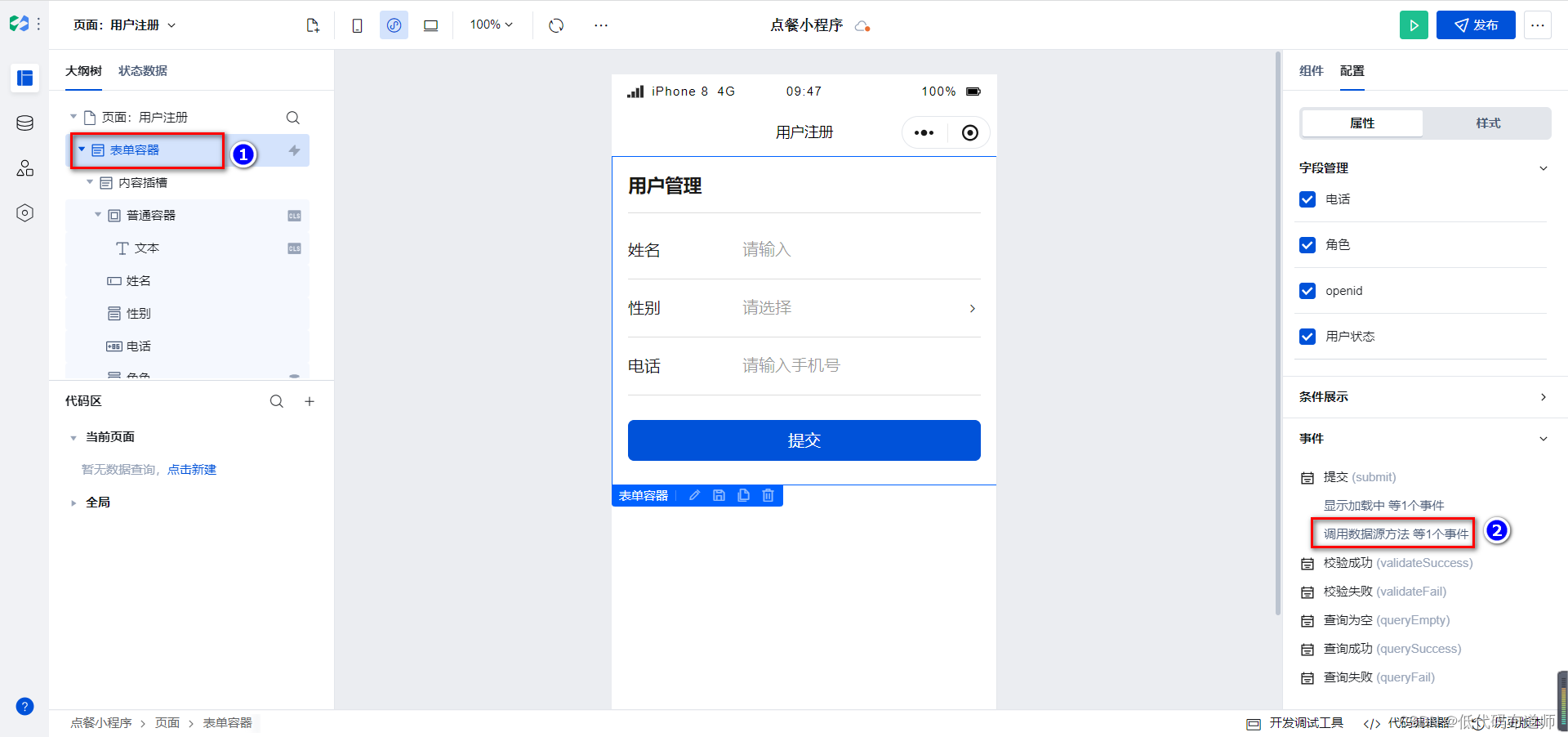The width and height of the screenshot is (1568, 737).
Task: Select the 样式 tab
Action: pyautogui.click(x=1488, y=123)
